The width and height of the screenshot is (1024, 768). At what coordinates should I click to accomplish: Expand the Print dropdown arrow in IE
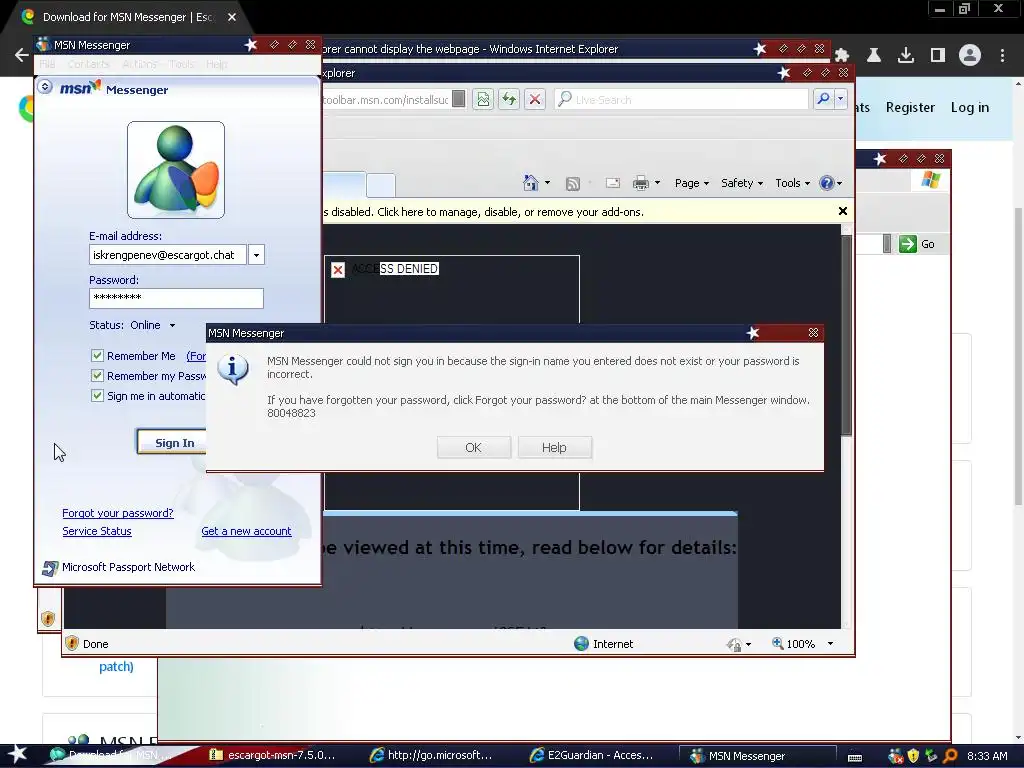[x=657, y=184]
